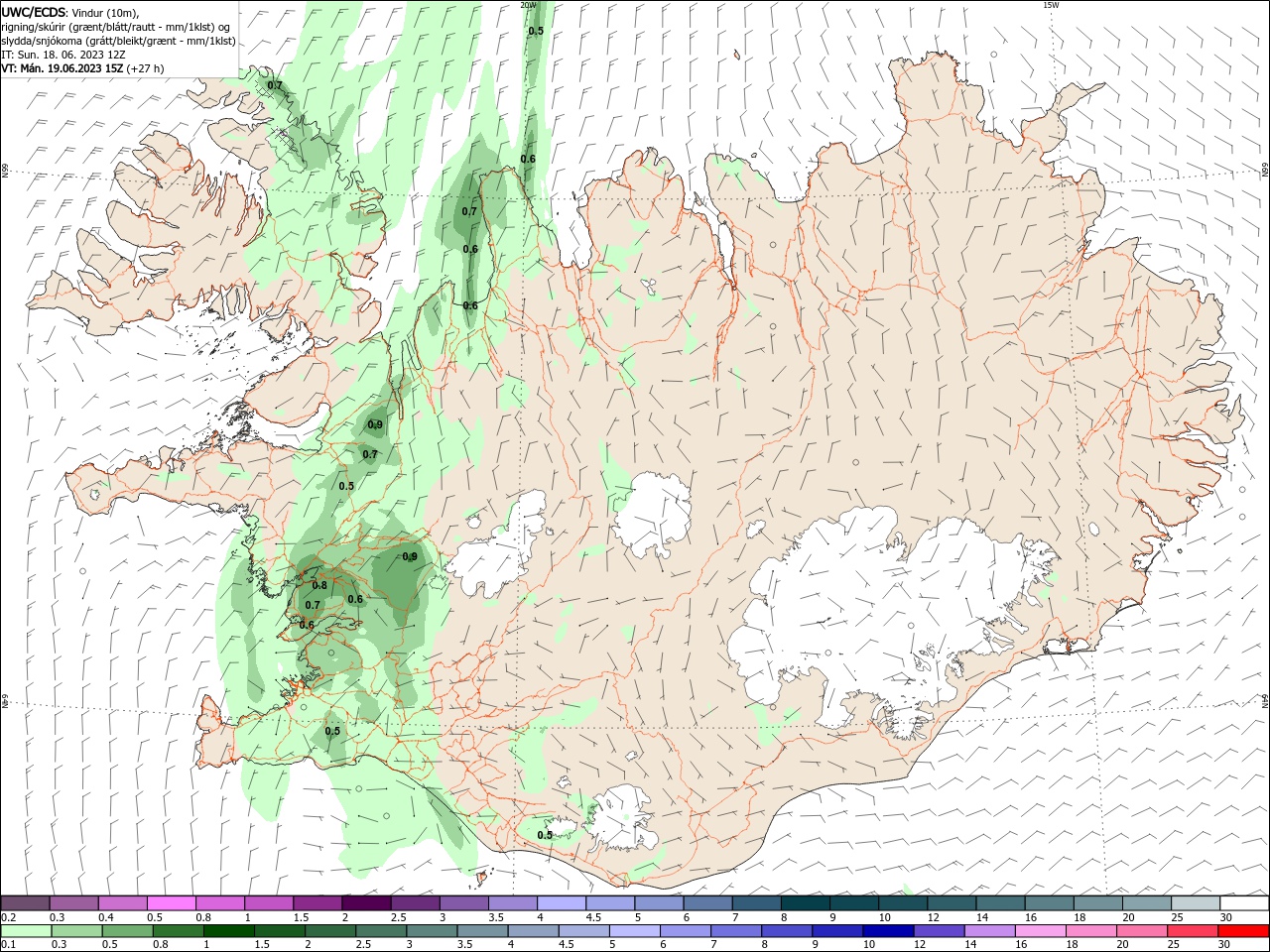
Task: Click the dark teal swatch in the upper snow legend
Action: coord(806,903)
